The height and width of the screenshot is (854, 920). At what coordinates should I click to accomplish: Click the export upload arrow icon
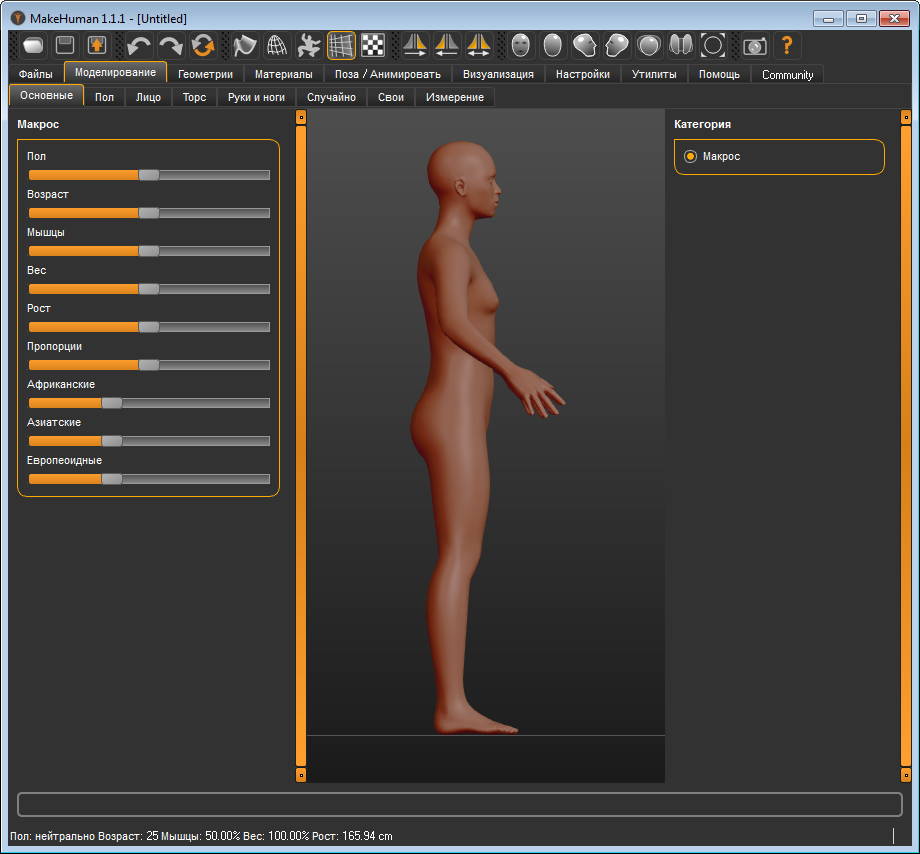pyautogui.click(x=97, y=45)
